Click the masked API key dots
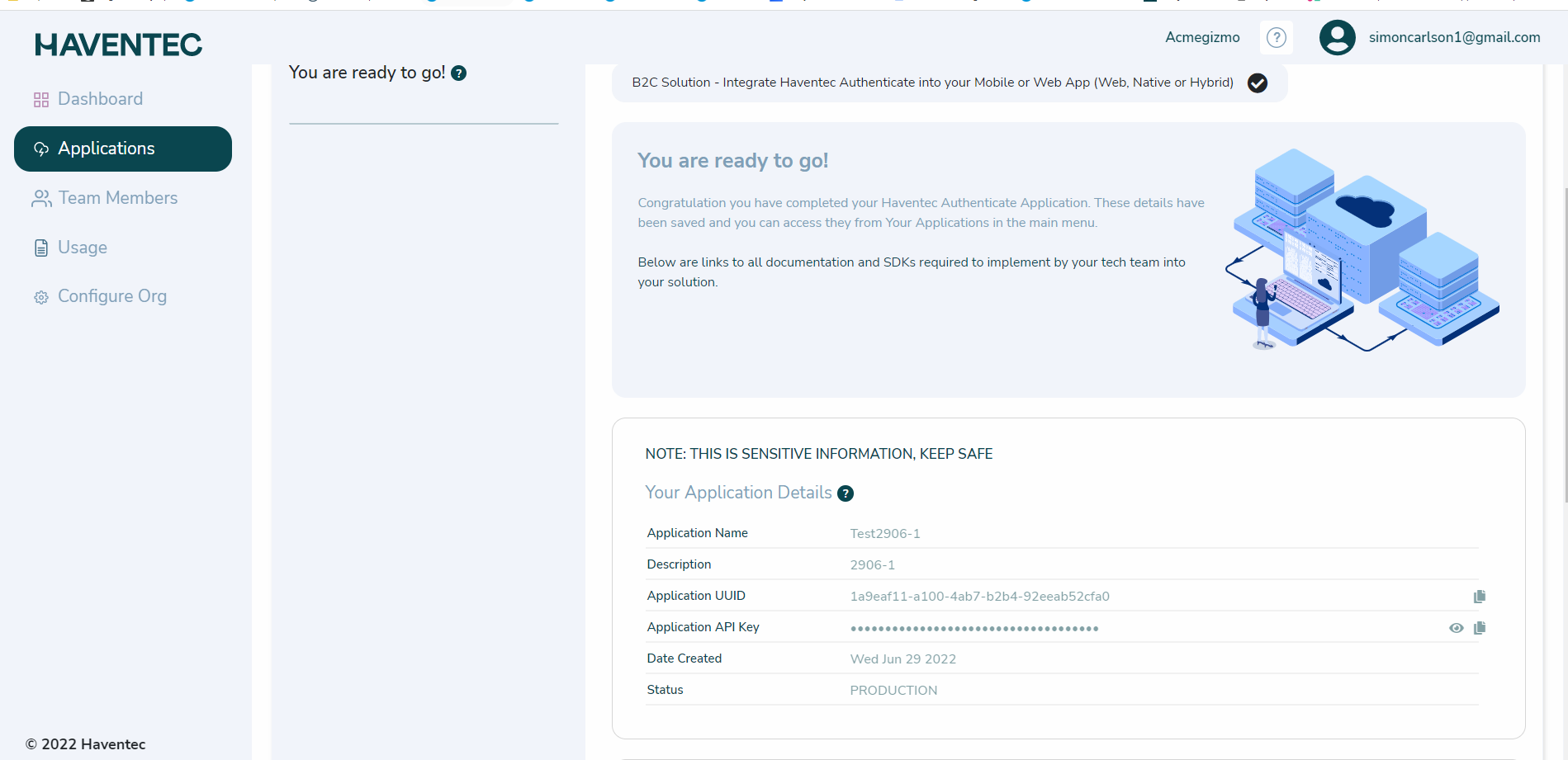 (x=974, y=629)
